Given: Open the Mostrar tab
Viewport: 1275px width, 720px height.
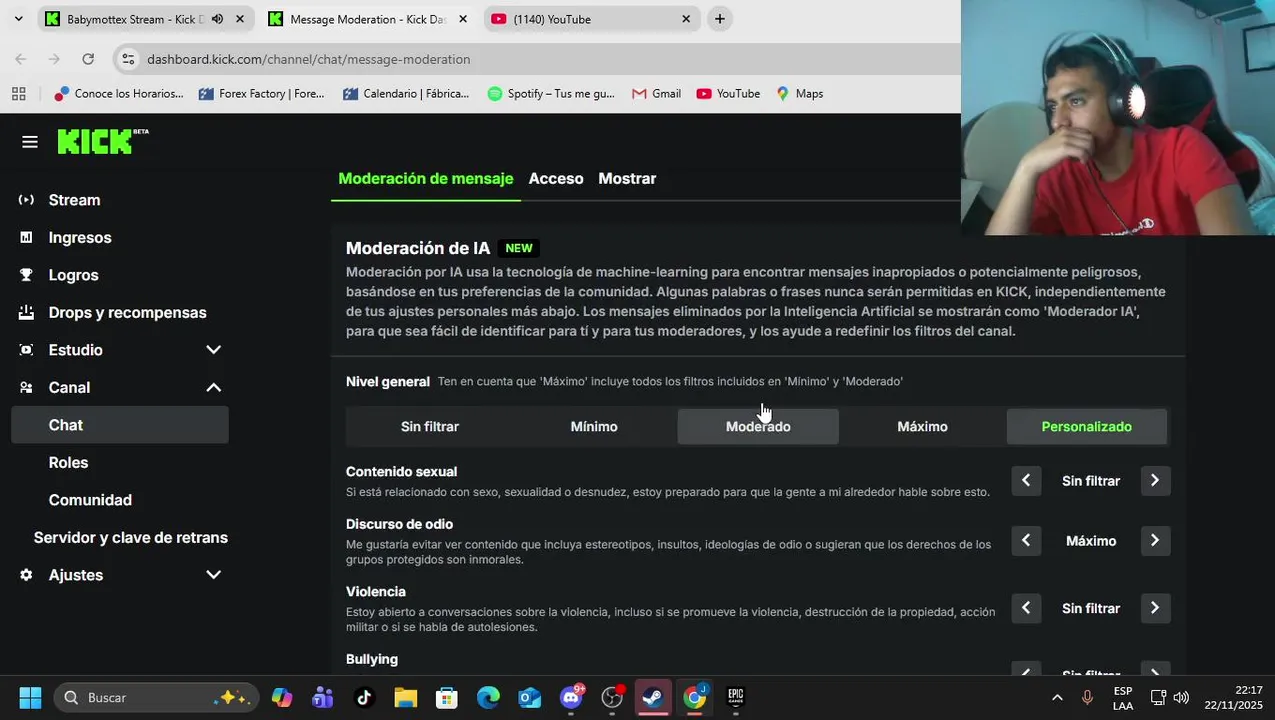Looking at the screenshot, I should (627, 179).
